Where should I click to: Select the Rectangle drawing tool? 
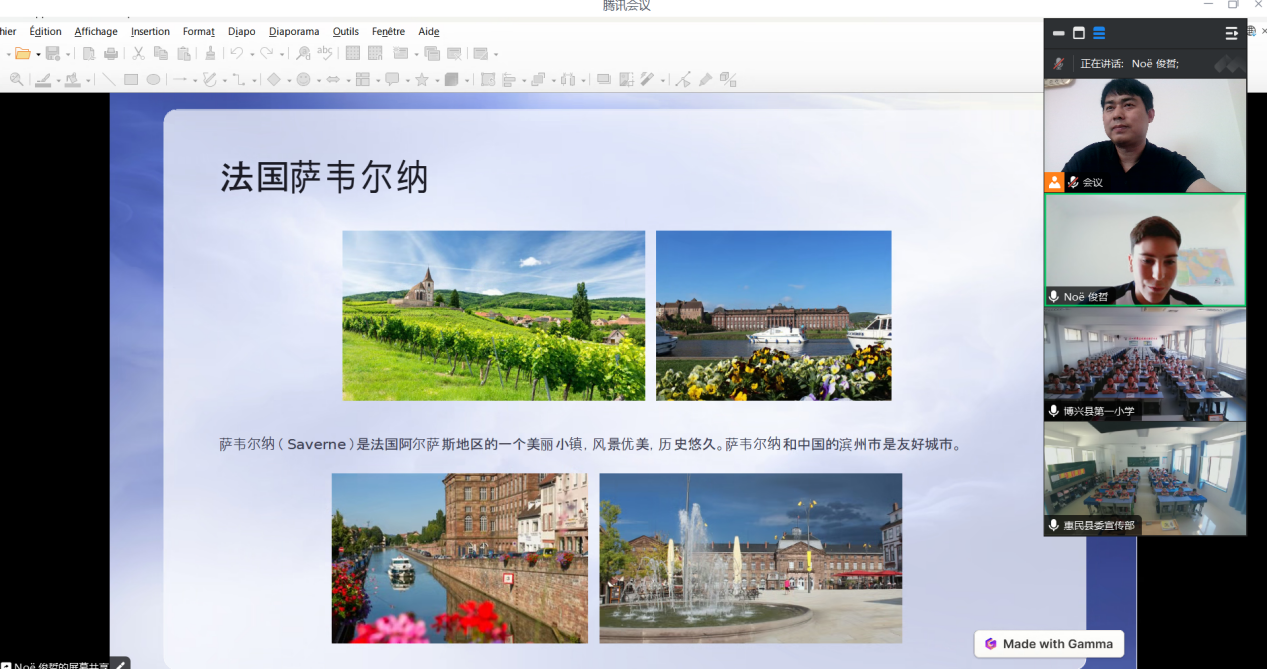coord(129,79)
